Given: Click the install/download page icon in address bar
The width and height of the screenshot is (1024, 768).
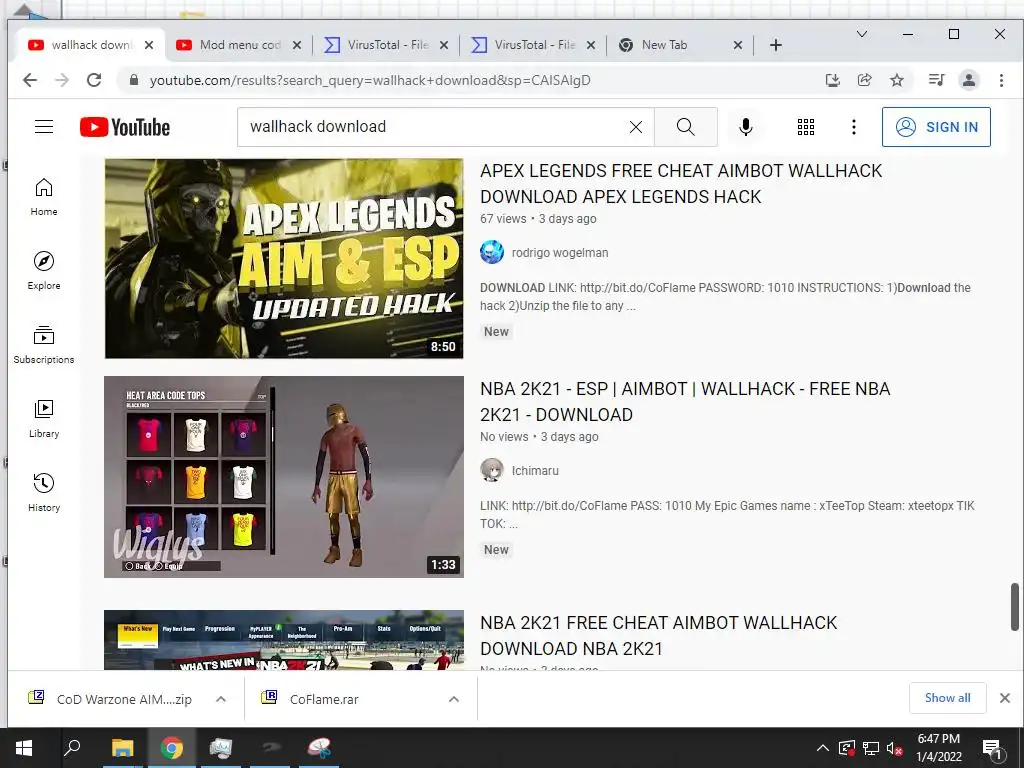Looking at the screenshot, I should coord(833,80).
